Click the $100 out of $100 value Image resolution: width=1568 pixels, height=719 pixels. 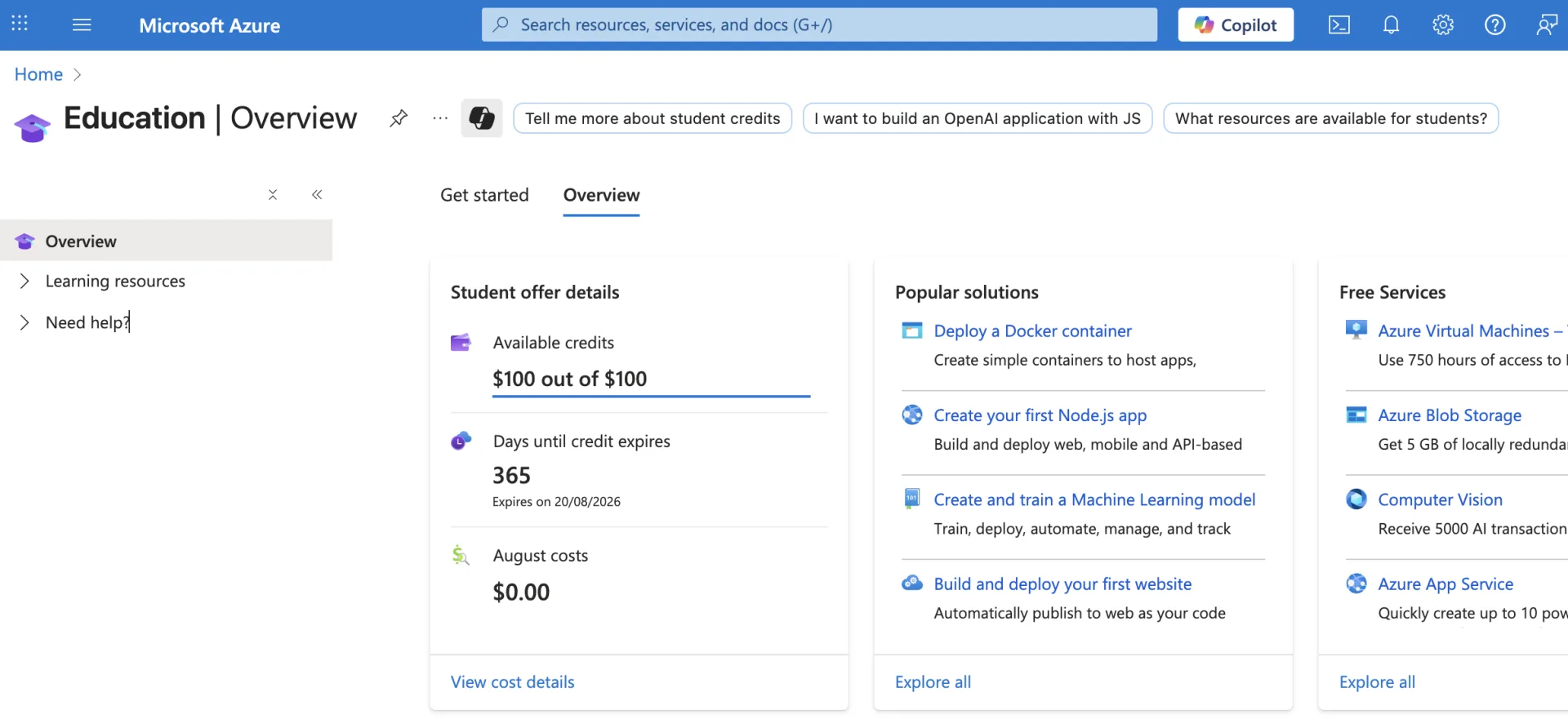pyautogui.click(x=569, y=379)
